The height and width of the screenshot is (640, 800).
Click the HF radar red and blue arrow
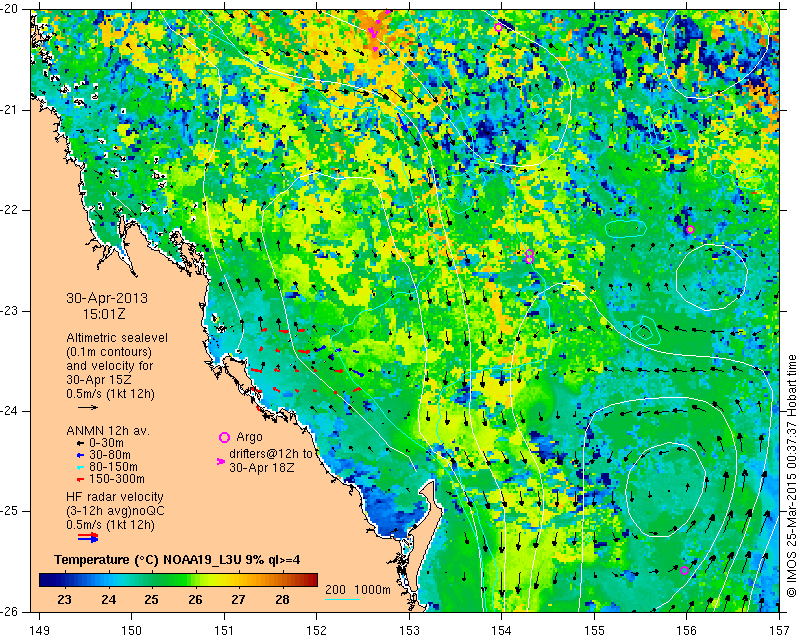pos(88,537)
